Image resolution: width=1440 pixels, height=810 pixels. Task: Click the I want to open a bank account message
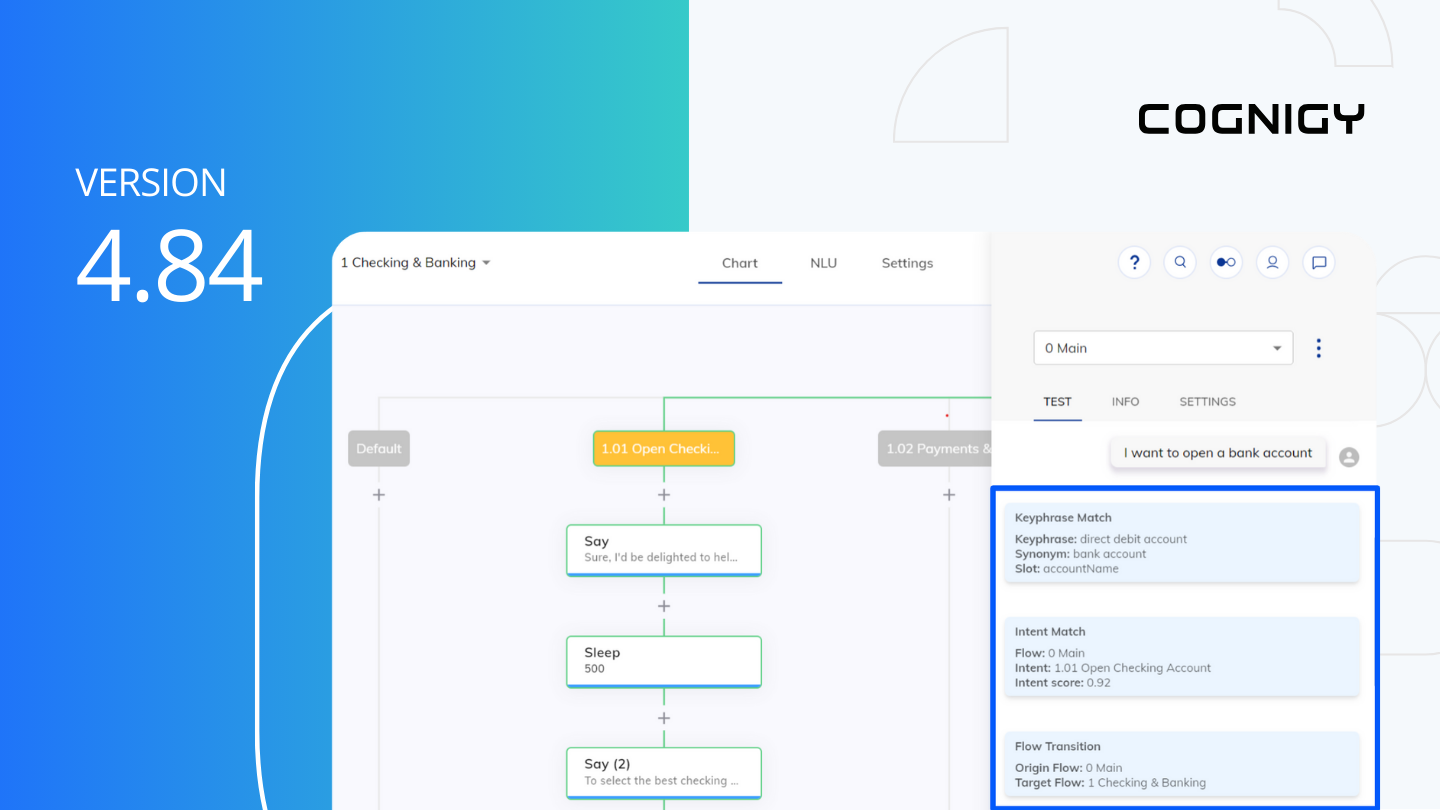point(1217,452)
